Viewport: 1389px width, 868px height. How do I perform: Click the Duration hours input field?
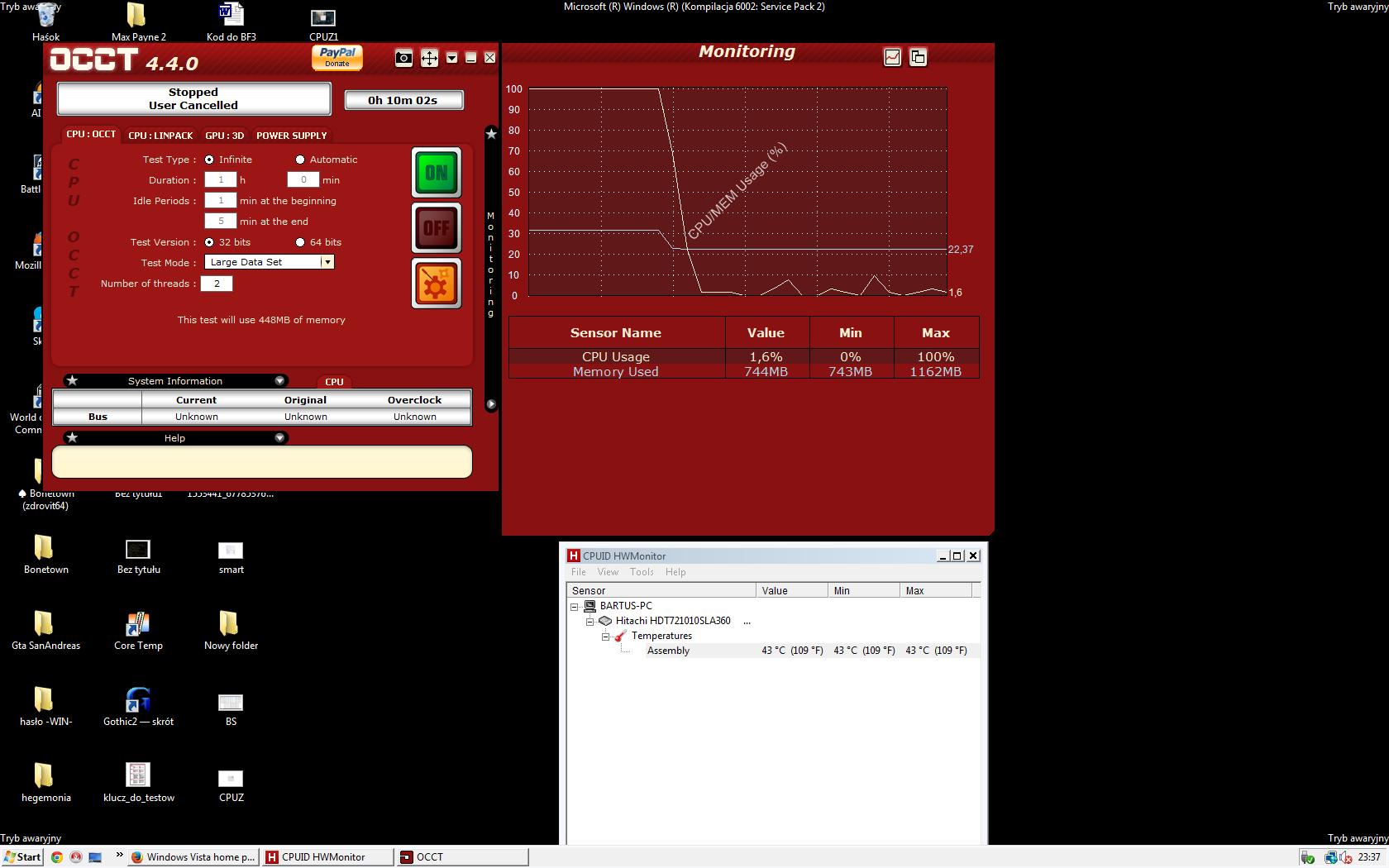pyautogui.click(x=221, y=179)
